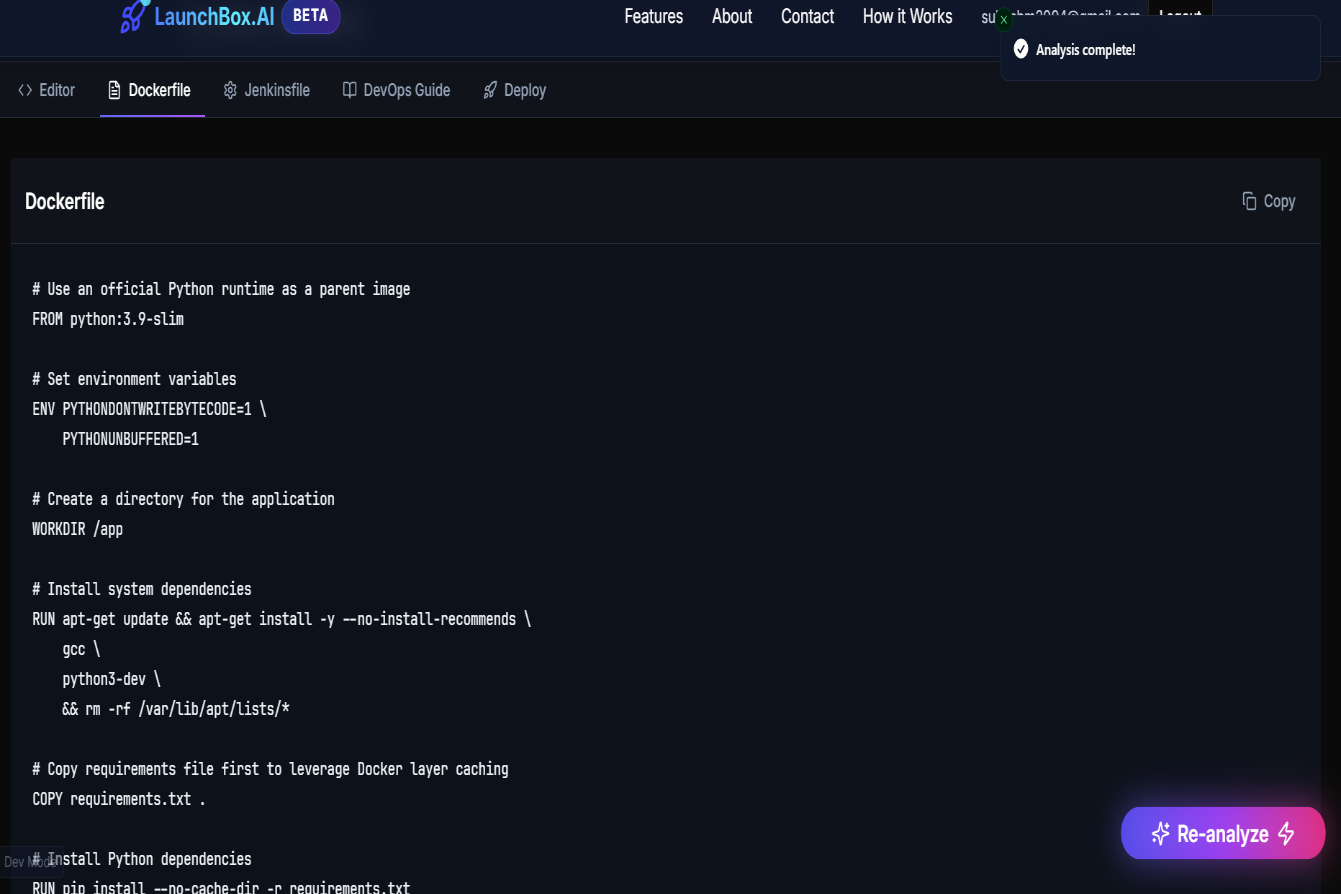Open the About navigation link
This screenshot has height=894, width=1341.
point(732,16)
